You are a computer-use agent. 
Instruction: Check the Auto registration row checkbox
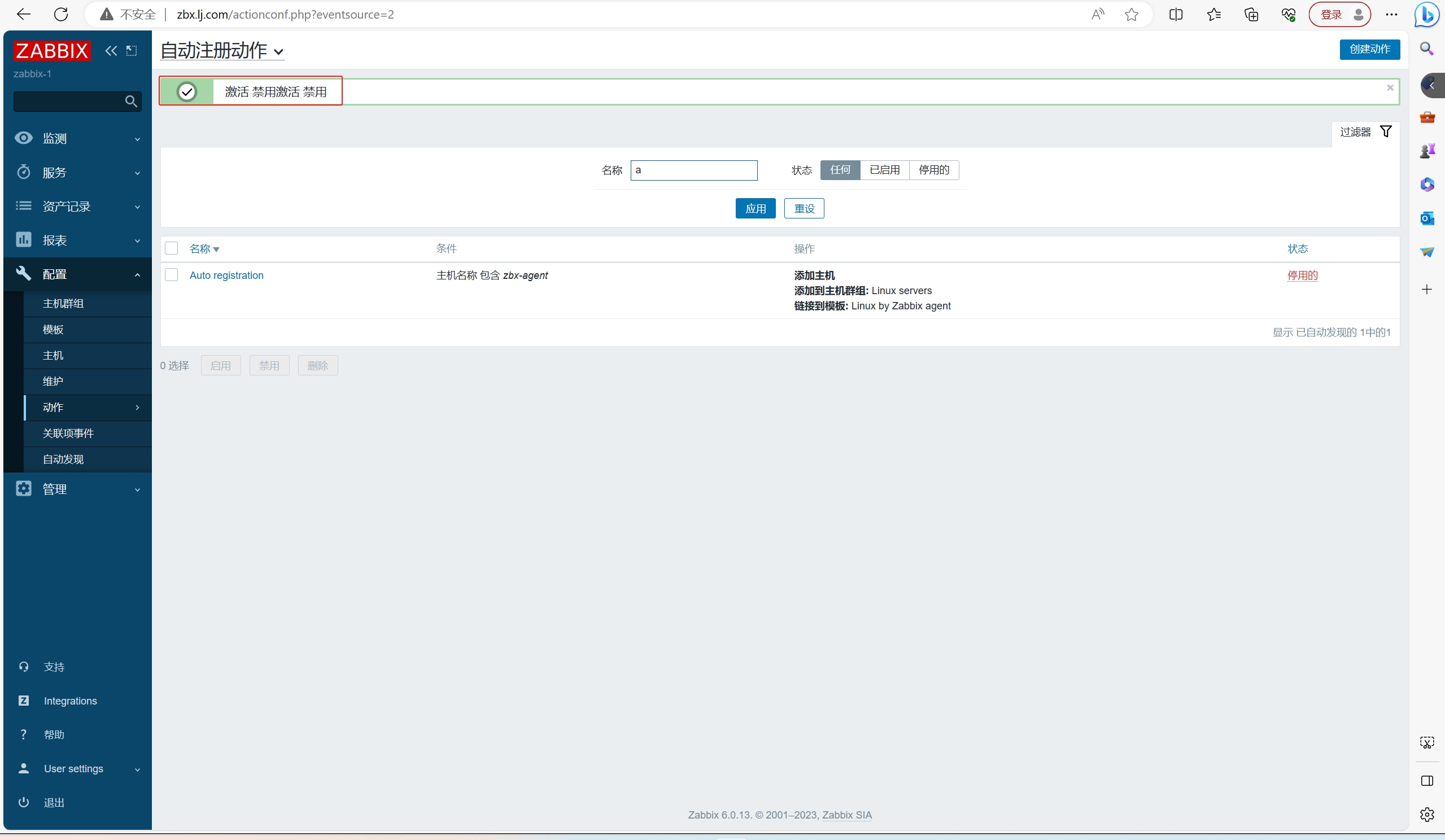click(172, 275)
